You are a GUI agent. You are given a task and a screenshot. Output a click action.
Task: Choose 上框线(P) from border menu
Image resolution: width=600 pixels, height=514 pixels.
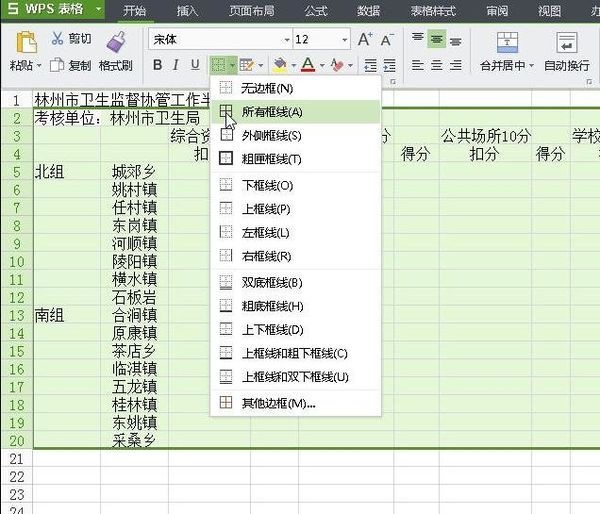click(295, 209)
